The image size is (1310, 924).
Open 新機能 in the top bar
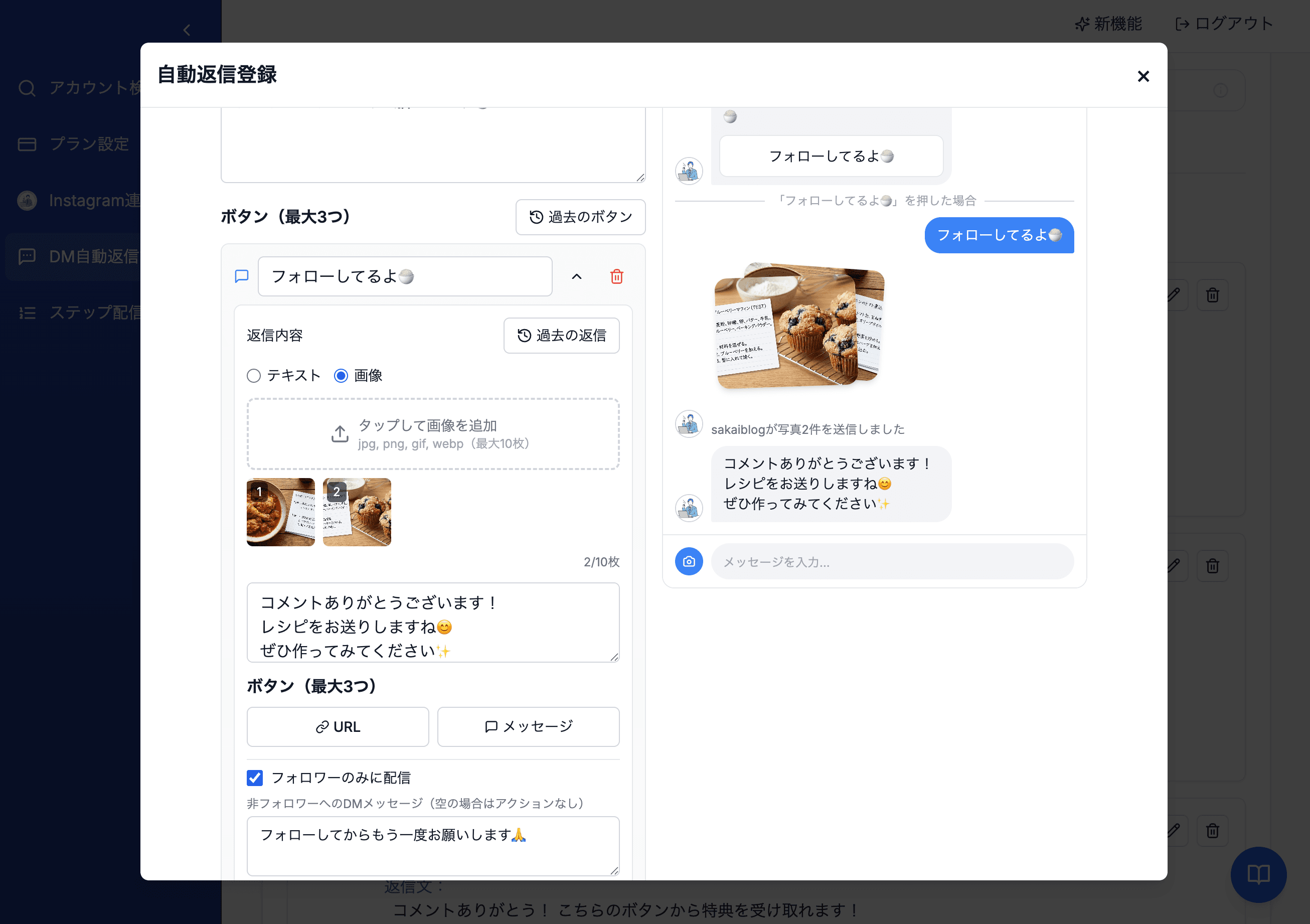coord(1108,24)
